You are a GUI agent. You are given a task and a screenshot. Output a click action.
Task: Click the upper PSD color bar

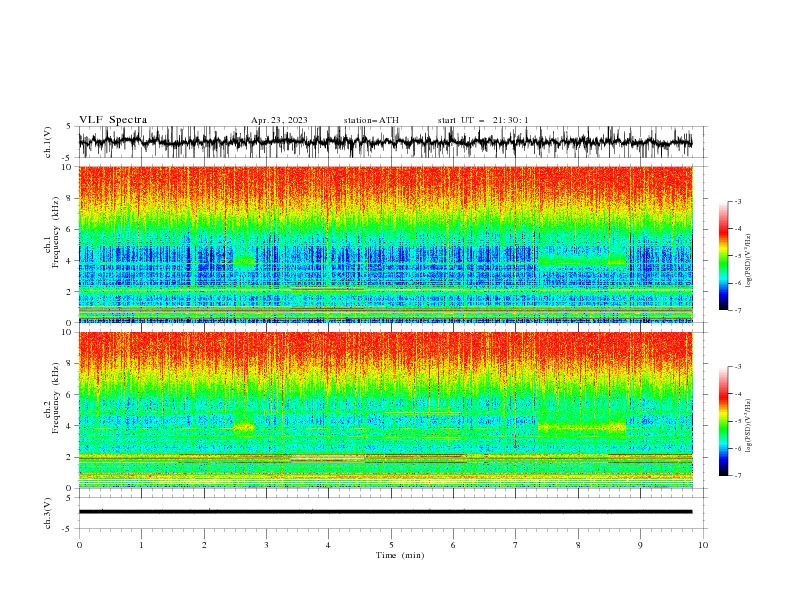[723, 256]
